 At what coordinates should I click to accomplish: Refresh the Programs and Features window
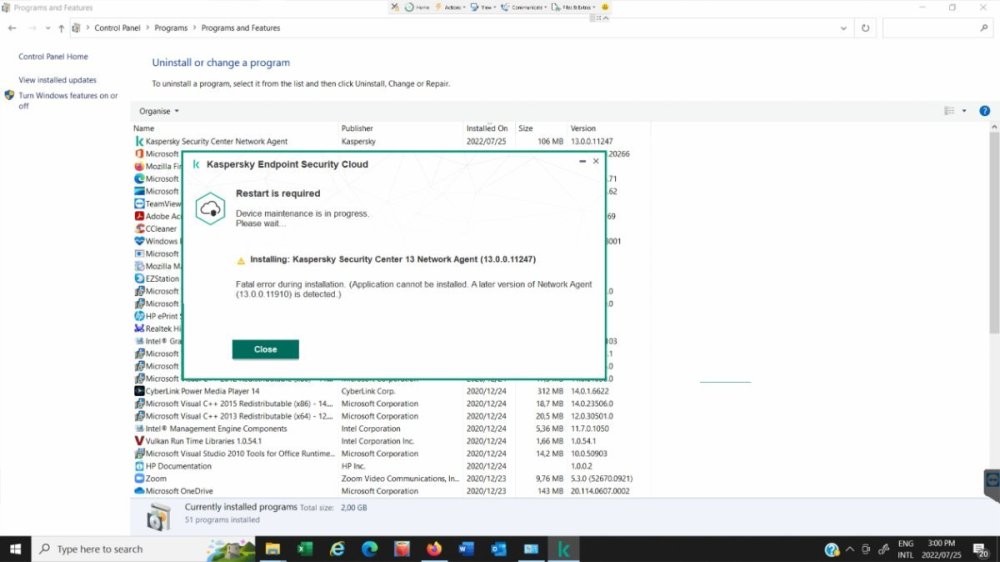tap(865, 28)
